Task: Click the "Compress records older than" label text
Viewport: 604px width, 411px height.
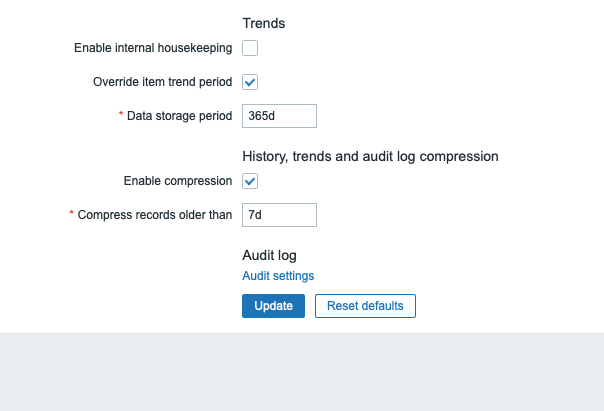Action: click(x=155, y=215)
